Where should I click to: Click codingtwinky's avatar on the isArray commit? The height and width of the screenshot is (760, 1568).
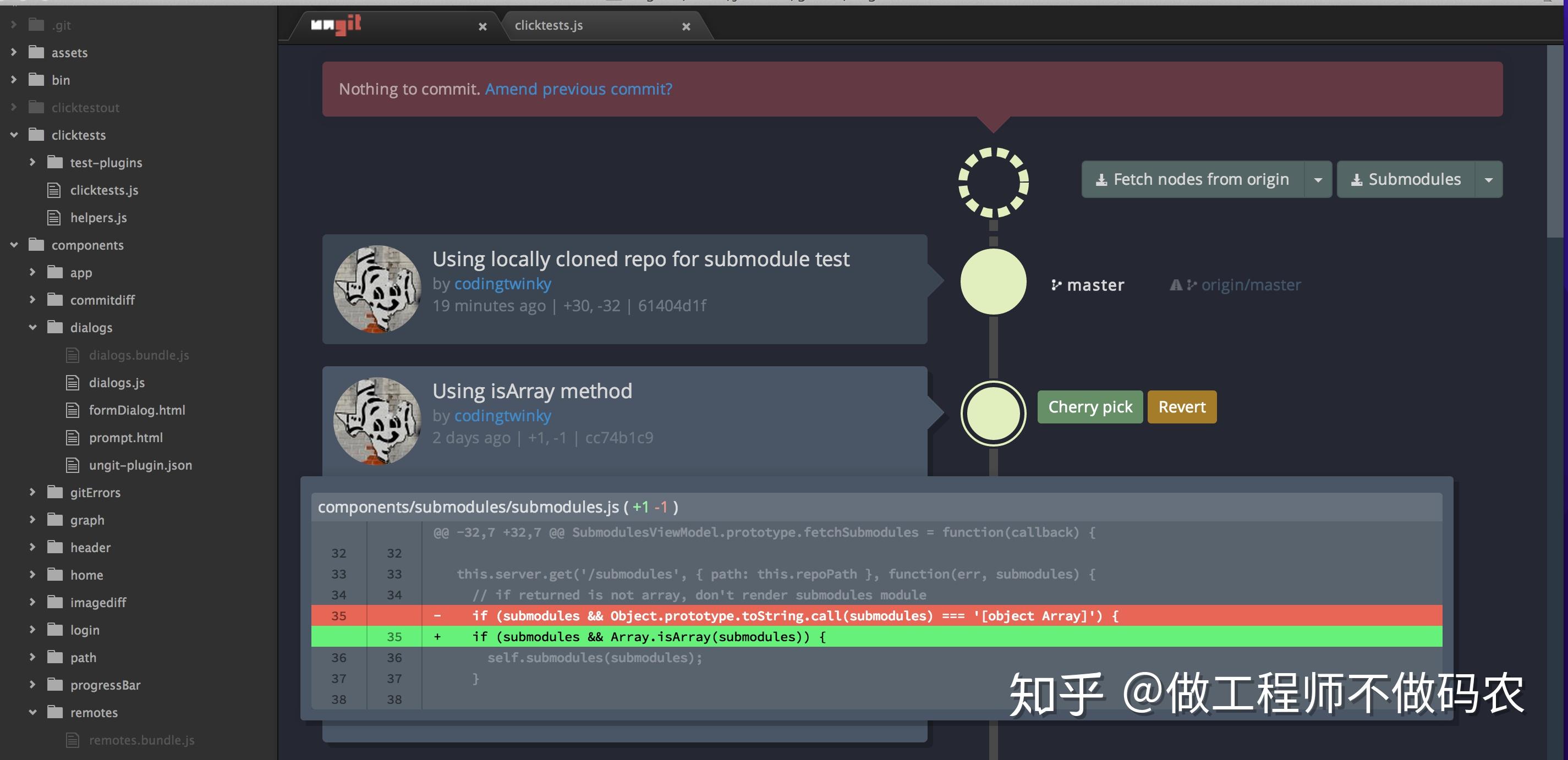coord(376,421)
